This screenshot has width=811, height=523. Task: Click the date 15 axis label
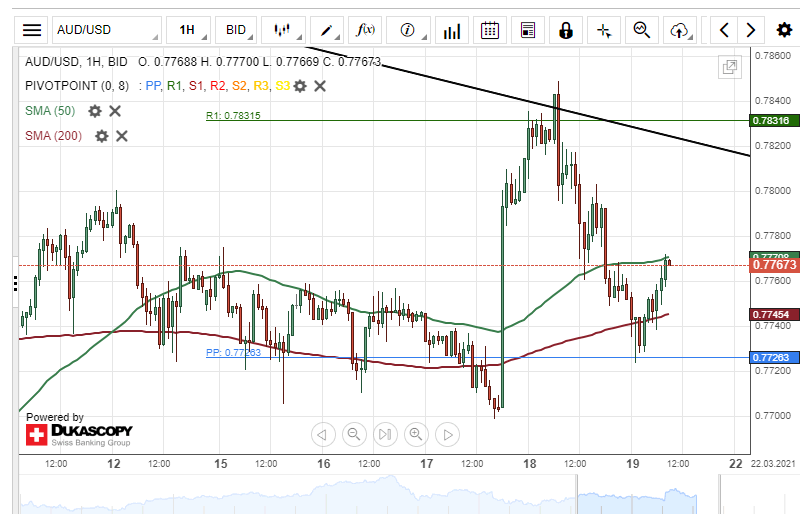pos(220,464)
